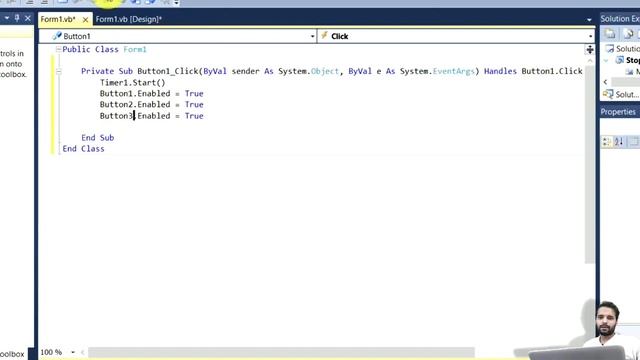The width and height of the screenshot is (640, 360).
Task: Close the Toolbox panel
Action: (28, 18)
